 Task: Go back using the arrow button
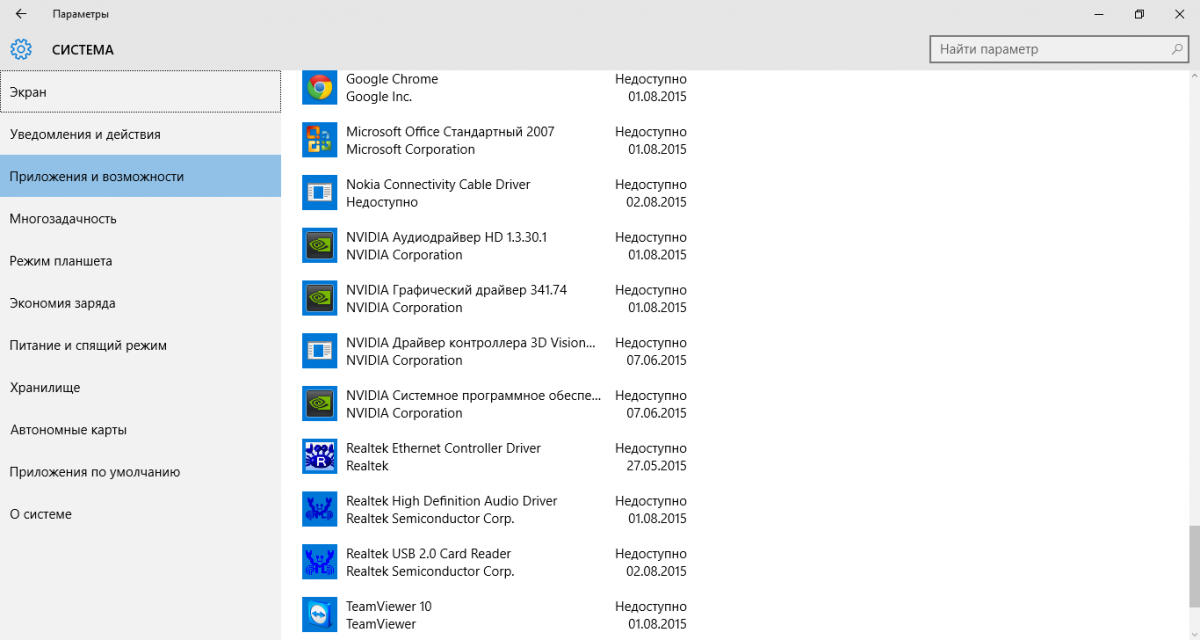21,14
